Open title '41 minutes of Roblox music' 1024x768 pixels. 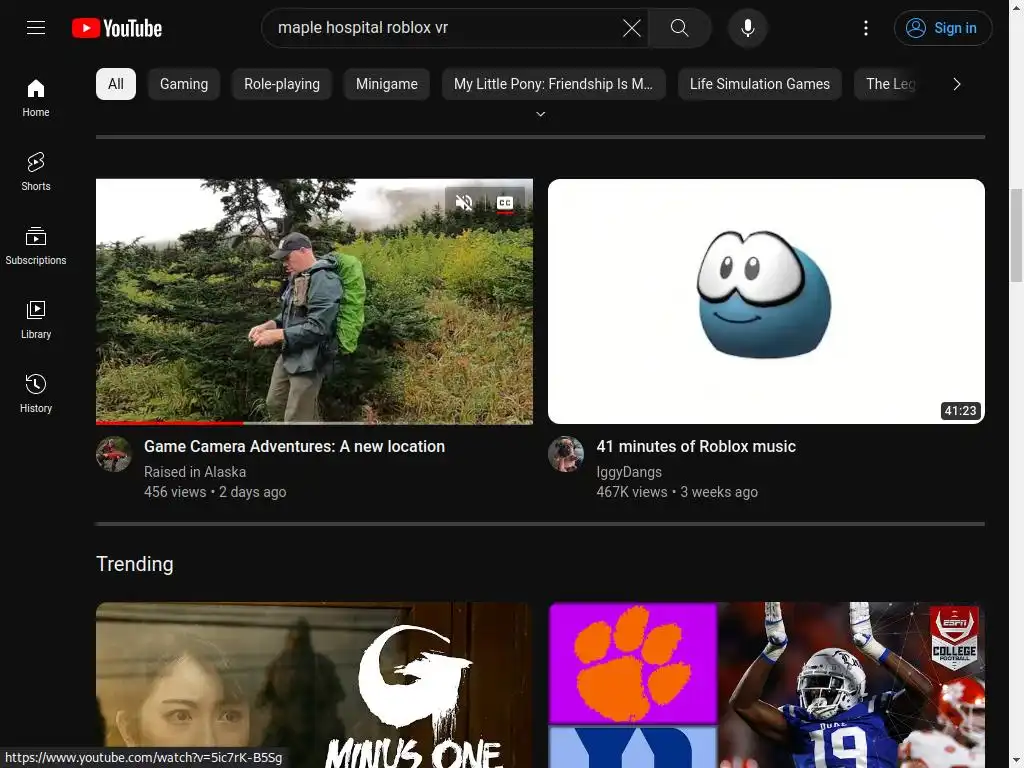pyautogui.click(x=696, y=447)
